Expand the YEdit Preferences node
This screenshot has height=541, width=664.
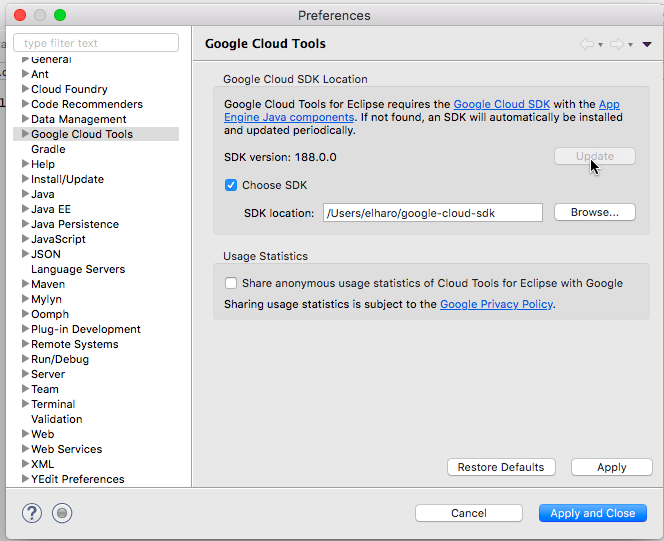25,479
